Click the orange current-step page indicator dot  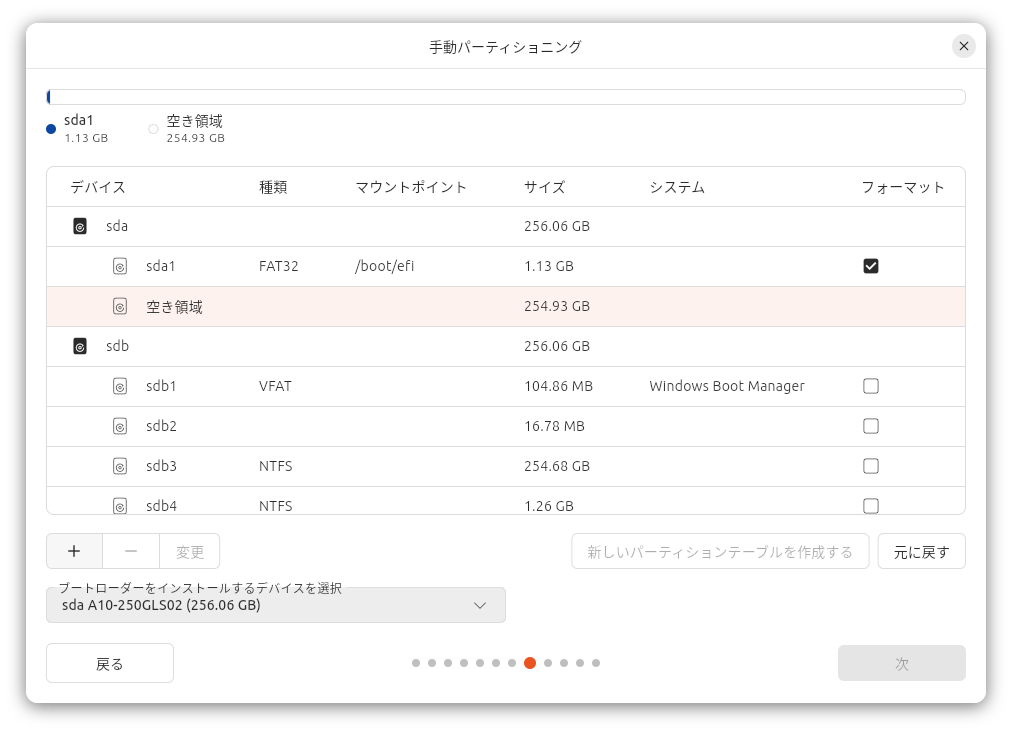pyautogui.click(x=530, y=663)
